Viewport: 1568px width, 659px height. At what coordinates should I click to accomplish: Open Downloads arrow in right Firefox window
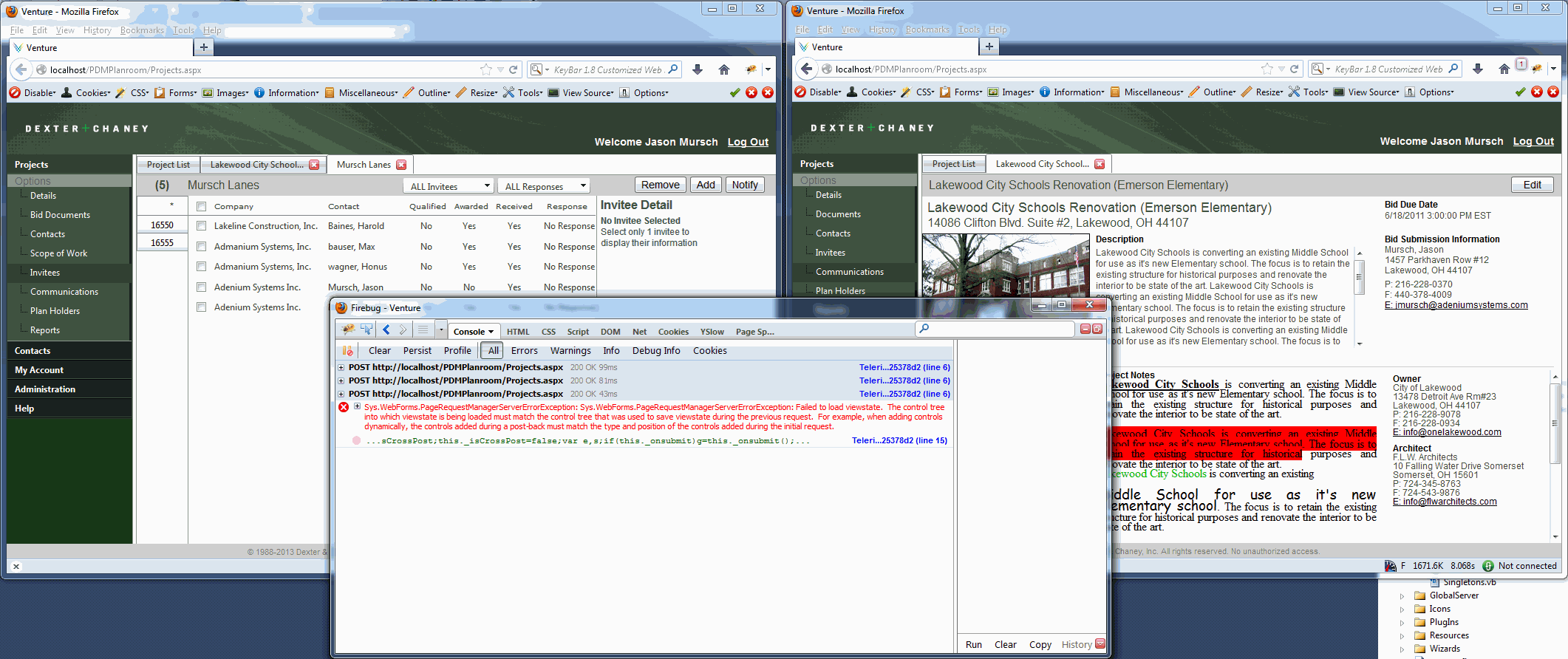(x=1478, y=69)
